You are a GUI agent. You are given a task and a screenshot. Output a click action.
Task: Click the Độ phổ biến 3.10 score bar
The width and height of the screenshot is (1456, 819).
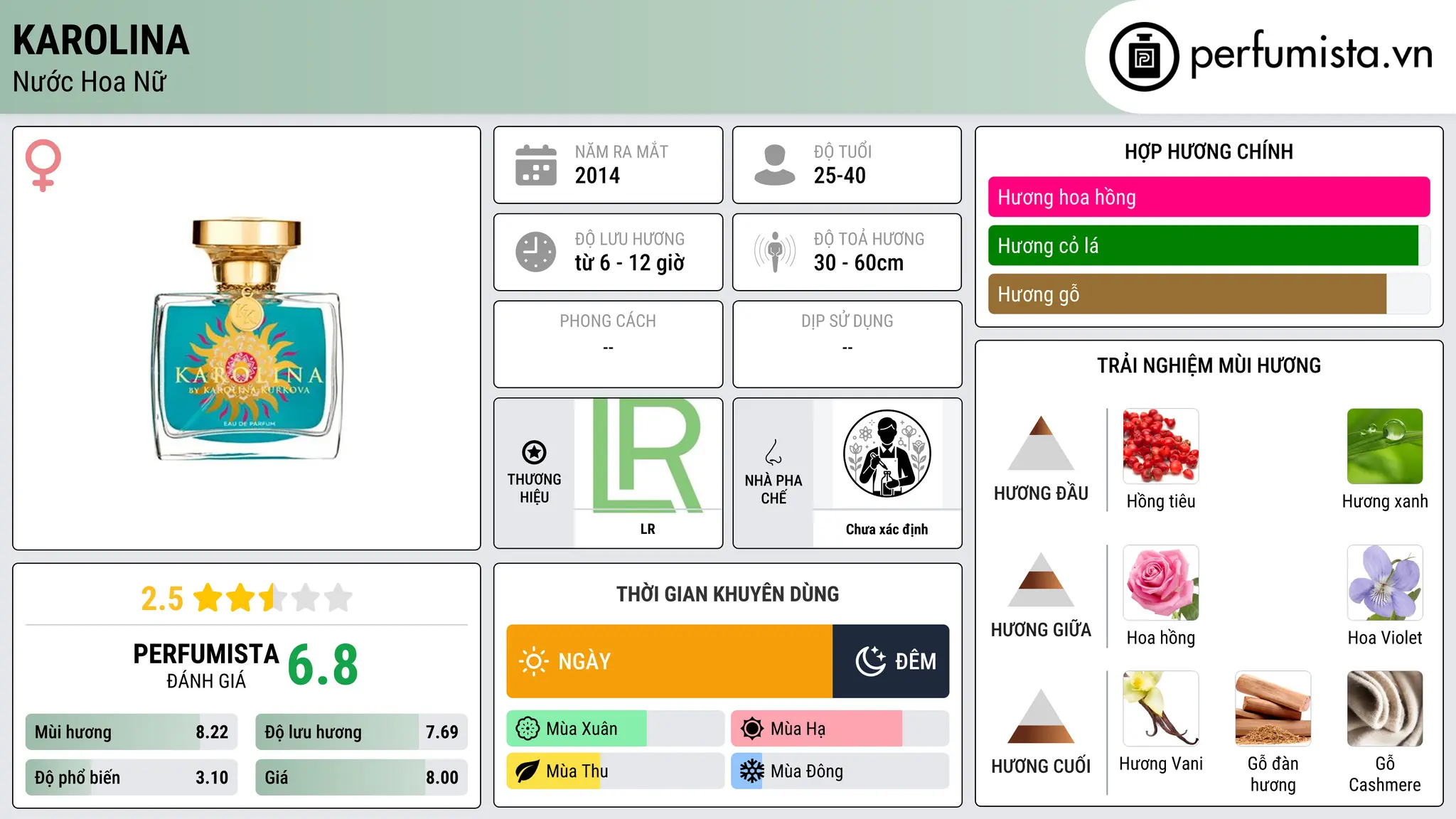132,777
